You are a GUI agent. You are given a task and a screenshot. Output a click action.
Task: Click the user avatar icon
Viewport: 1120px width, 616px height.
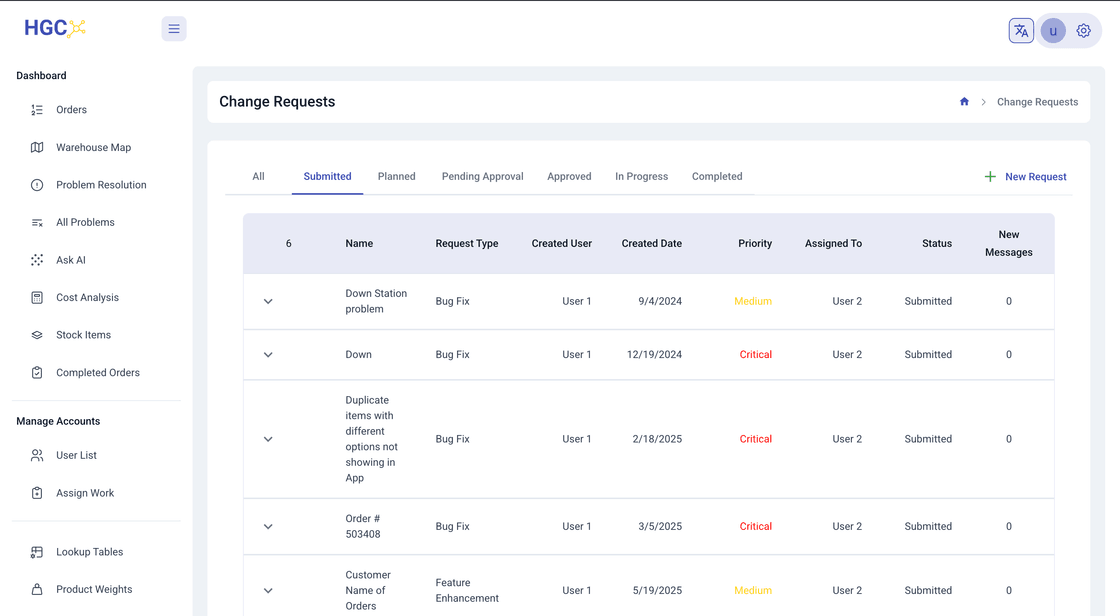(x=1053, y=31)
